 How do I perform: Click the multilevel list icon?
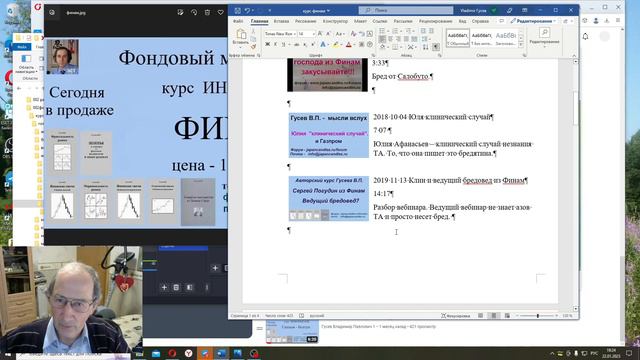pyautogui.click(x=409, y=31)
